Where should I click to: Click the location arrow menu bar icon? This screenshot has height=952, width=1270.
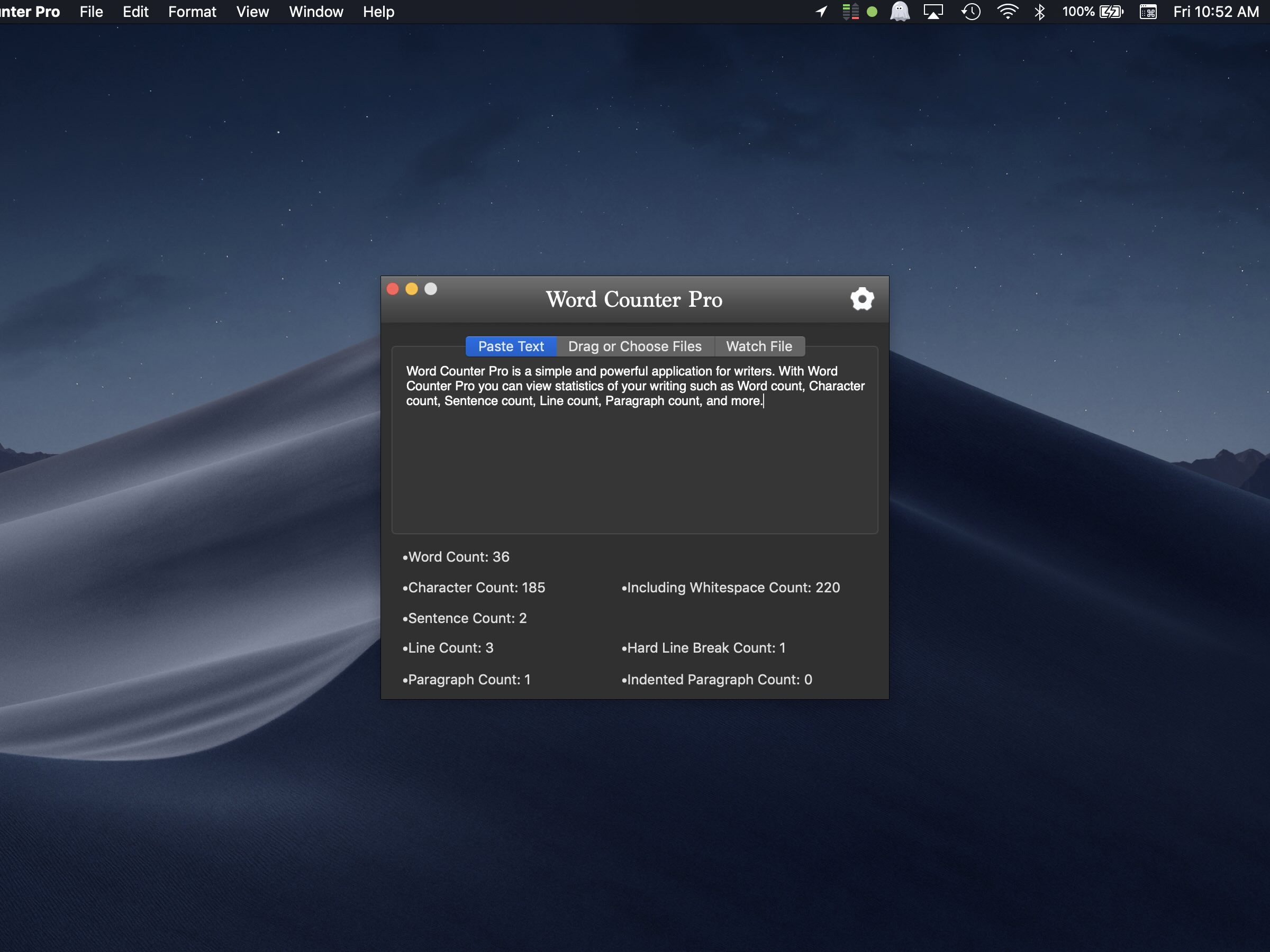pyautogui.click(x=822, y=12)
